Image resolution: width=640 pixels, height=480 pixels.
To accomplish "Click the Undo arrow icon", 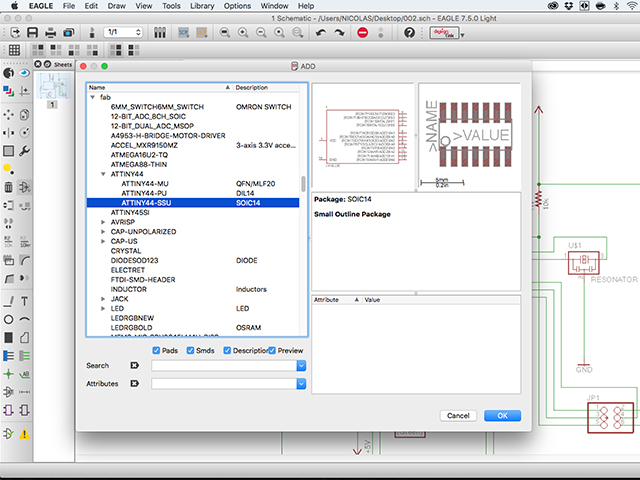I will tap(321, 33).
